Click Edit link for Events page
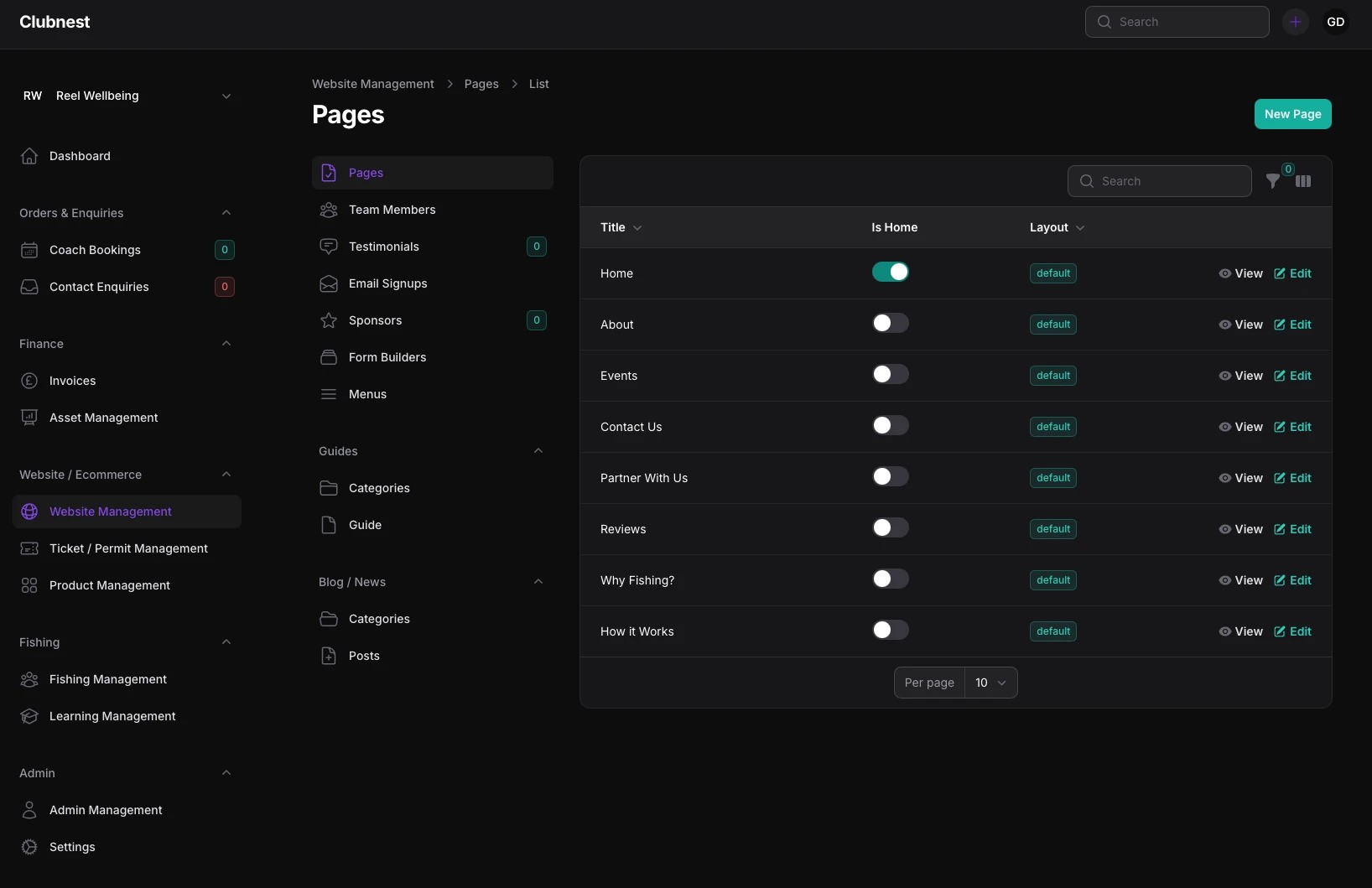Viewport: 1372px width, 888px height. 1292,376
